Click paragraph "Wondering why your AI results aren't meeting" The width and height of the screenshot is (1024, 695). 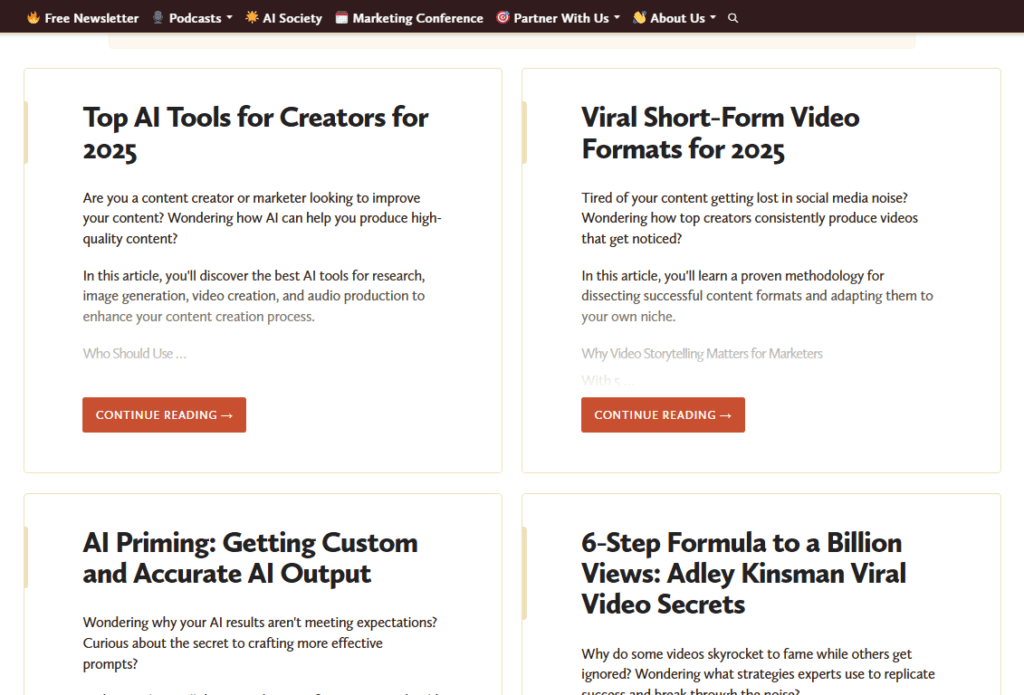[x=260, y=643]
